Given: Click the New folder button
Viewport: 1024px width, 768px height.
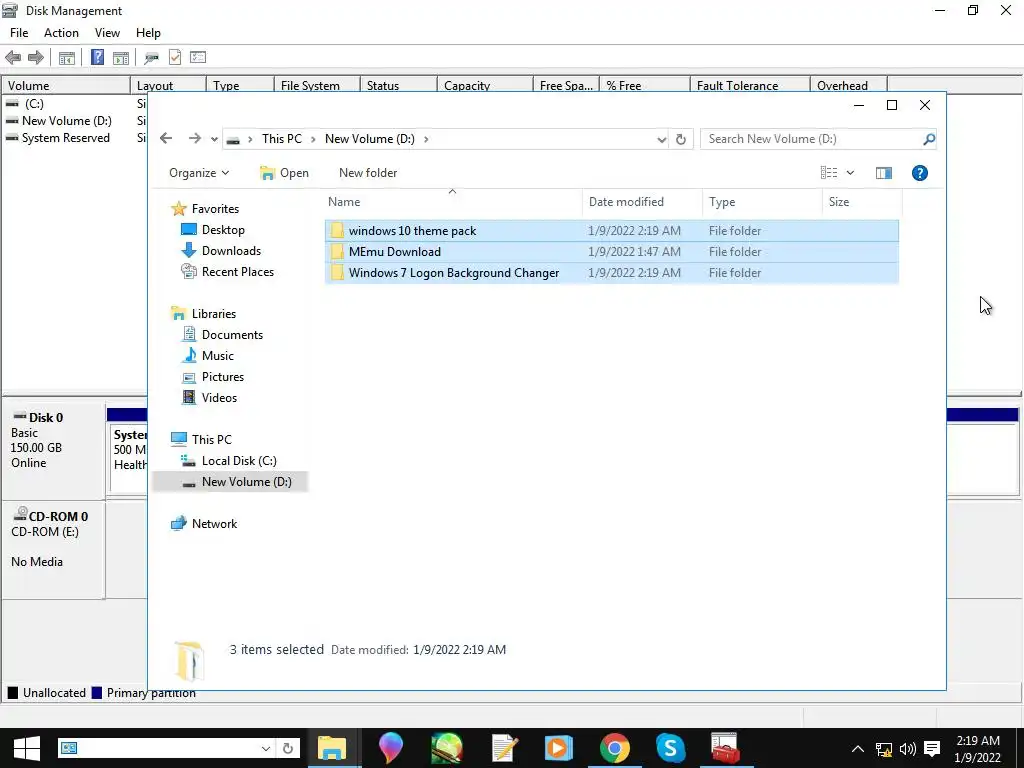Looking at the screenshot, I should (368, 173).
